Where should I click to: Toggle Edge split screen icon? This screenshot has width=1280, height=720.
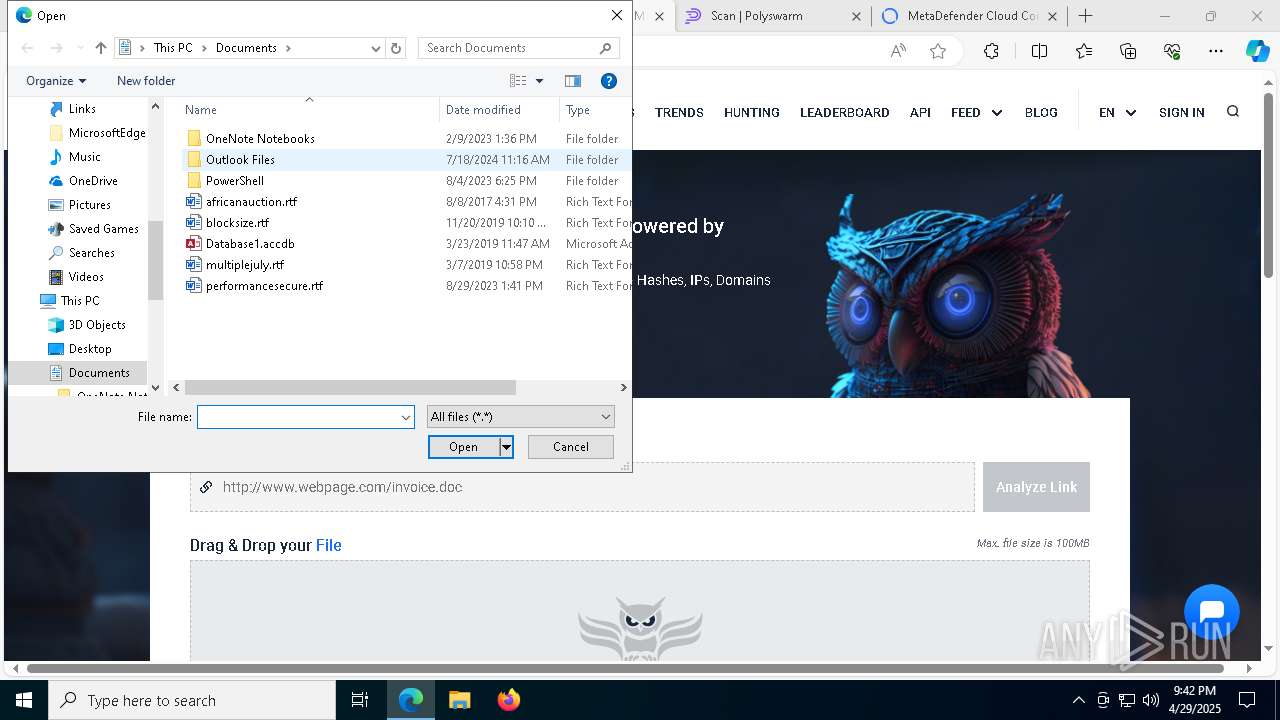pos(1039,51)
